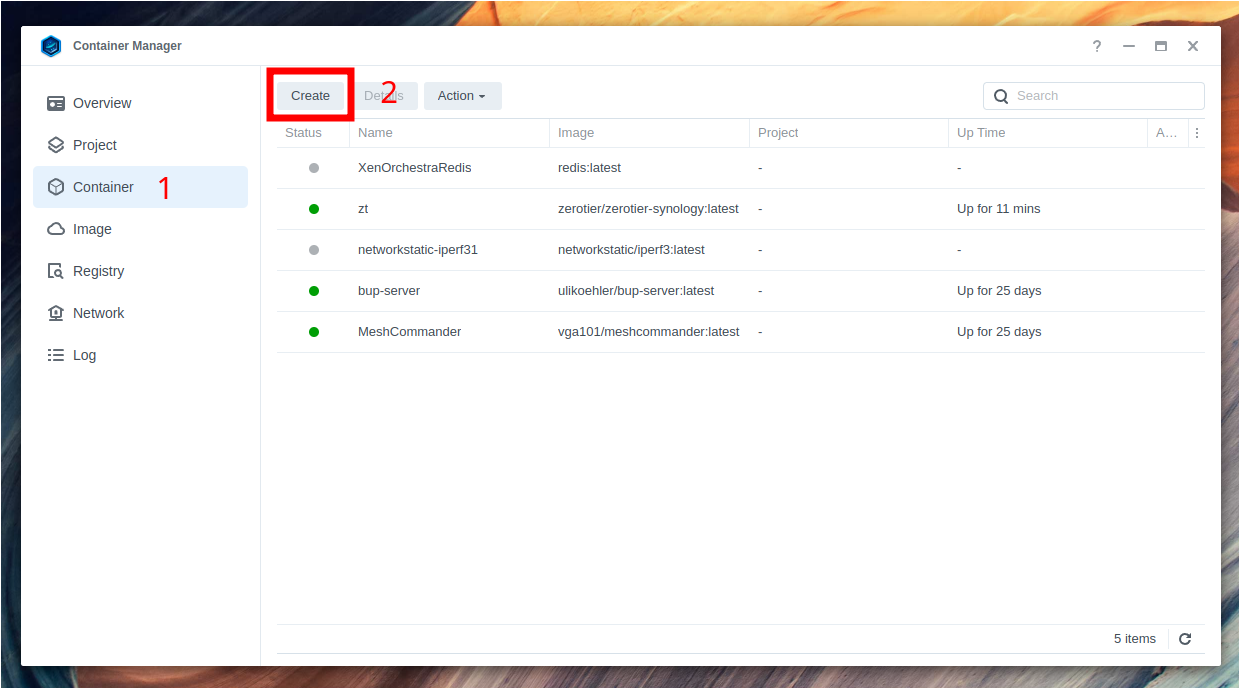
Task: Switch to the Image section
Action: [92, 229]
